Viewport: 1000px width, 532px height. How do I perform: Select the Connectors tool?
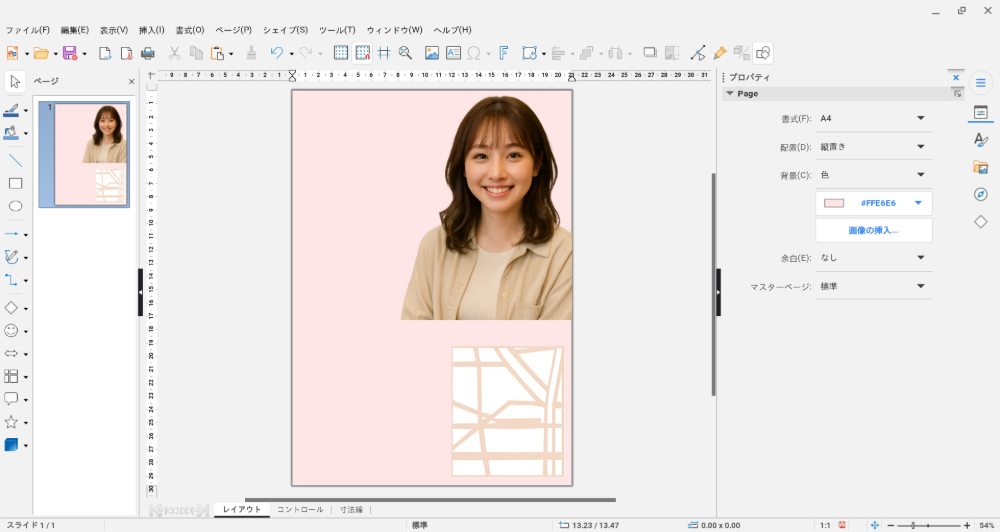[x=11, y=280]
